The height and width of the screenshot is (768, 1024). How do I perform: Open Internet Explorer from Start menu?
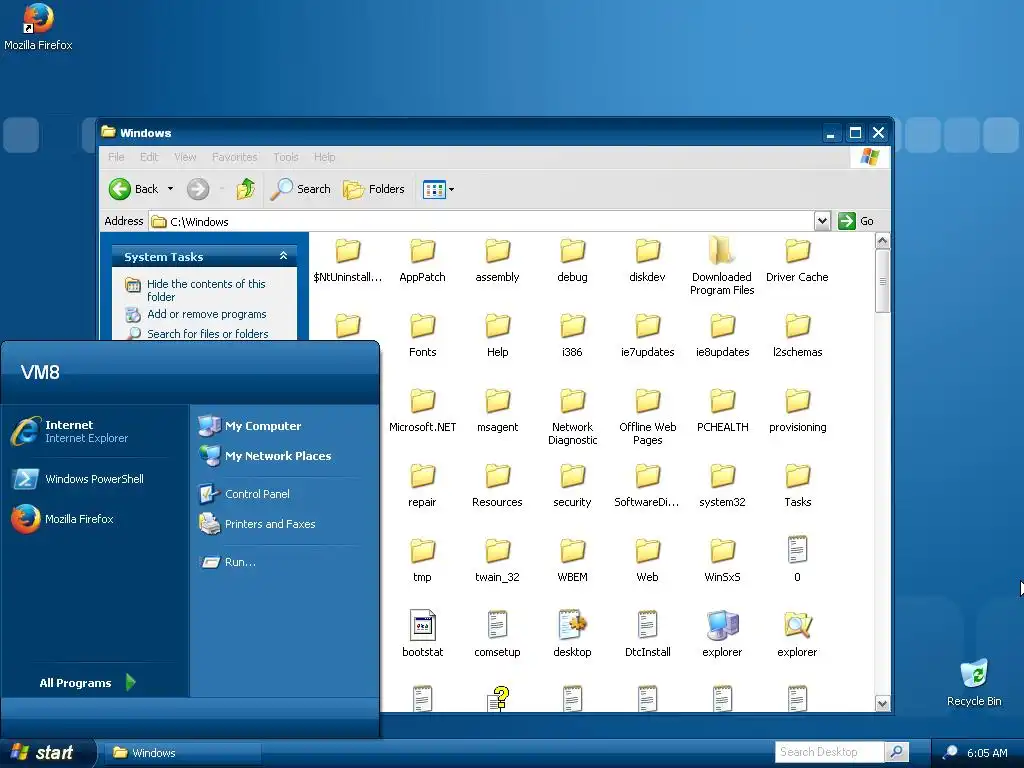tap(89, 431)
